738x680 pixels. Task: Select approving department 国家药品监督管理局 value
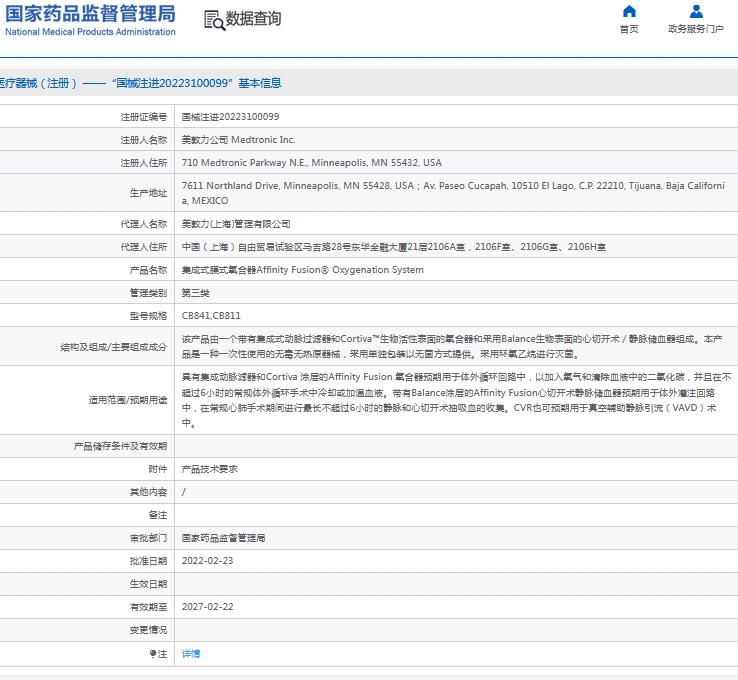tap(223, 538)
